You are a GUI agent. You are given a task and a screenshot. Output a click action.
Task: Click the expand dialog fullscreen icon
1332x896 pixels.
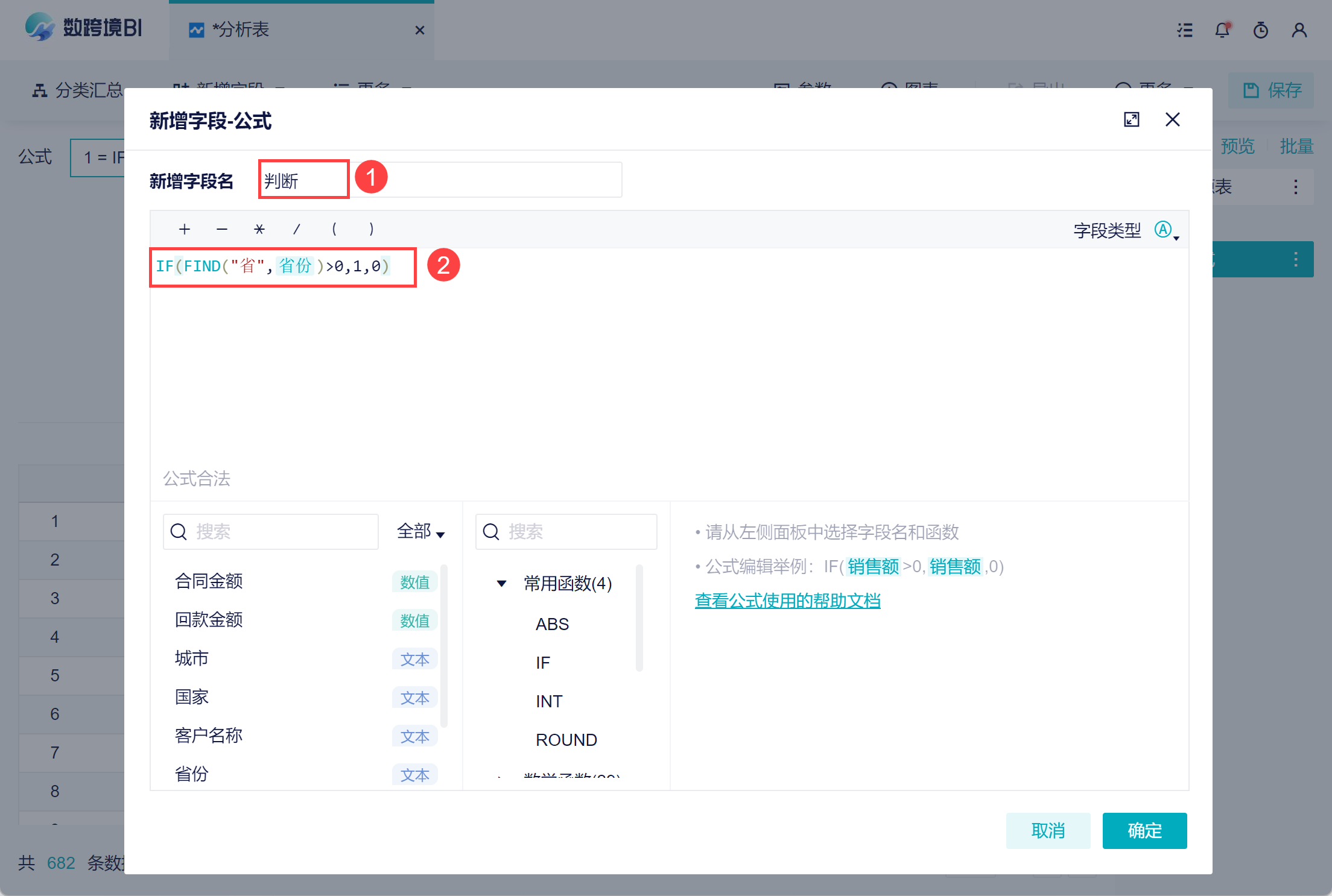tap(1131, 119)
